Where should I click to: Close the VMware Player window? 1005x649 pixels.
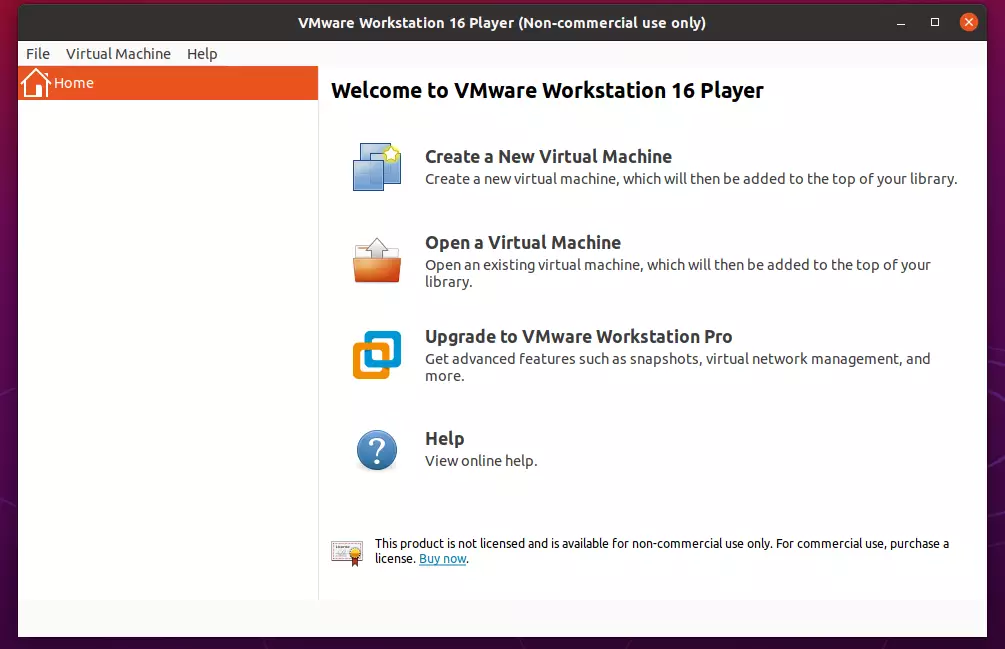point(969,22)
